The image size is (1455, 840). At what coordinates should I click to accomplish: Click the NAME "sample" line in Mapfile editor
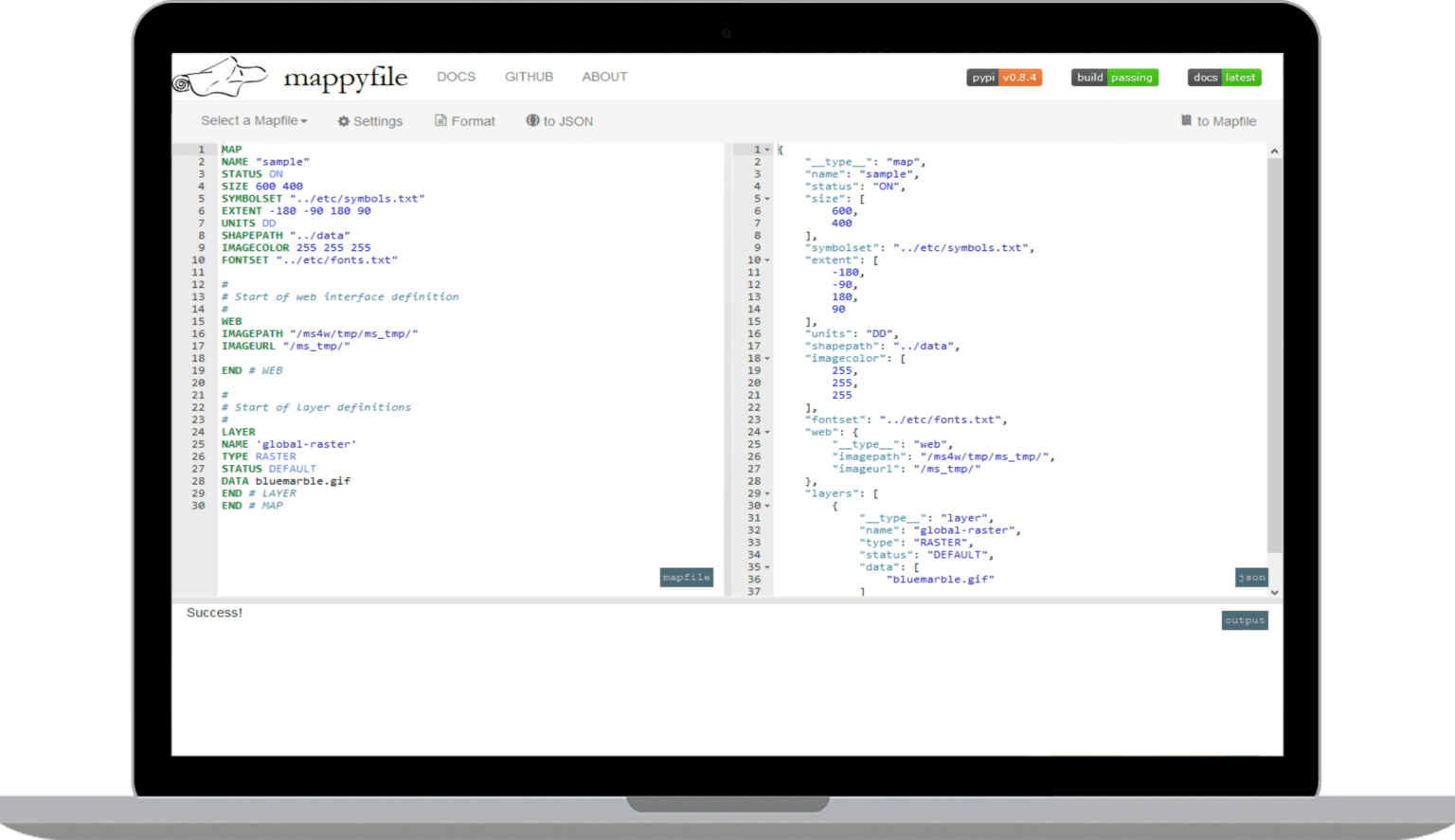tap(265, 162)
